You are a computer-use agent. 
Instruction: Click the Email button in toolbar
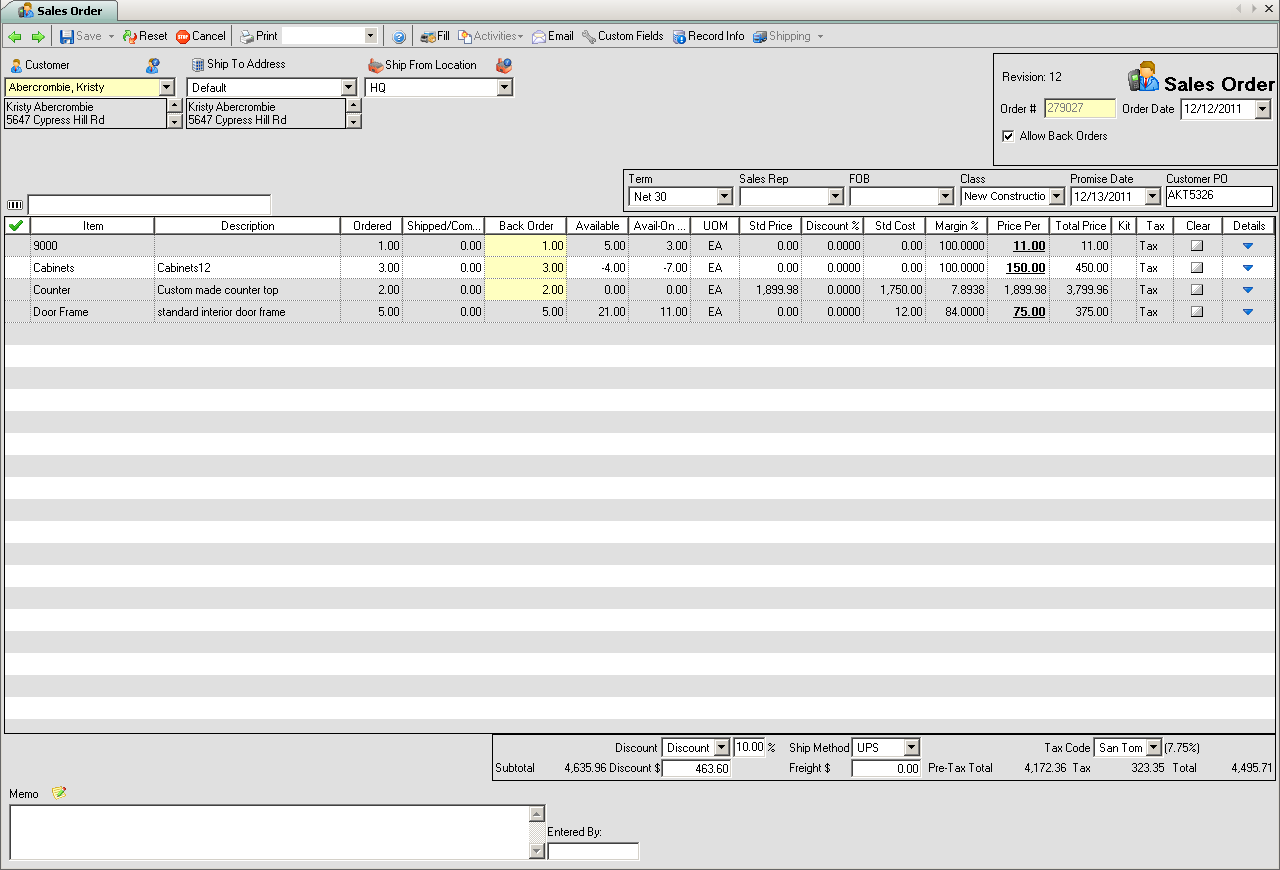pyautogui.click(x=552, y=36)
